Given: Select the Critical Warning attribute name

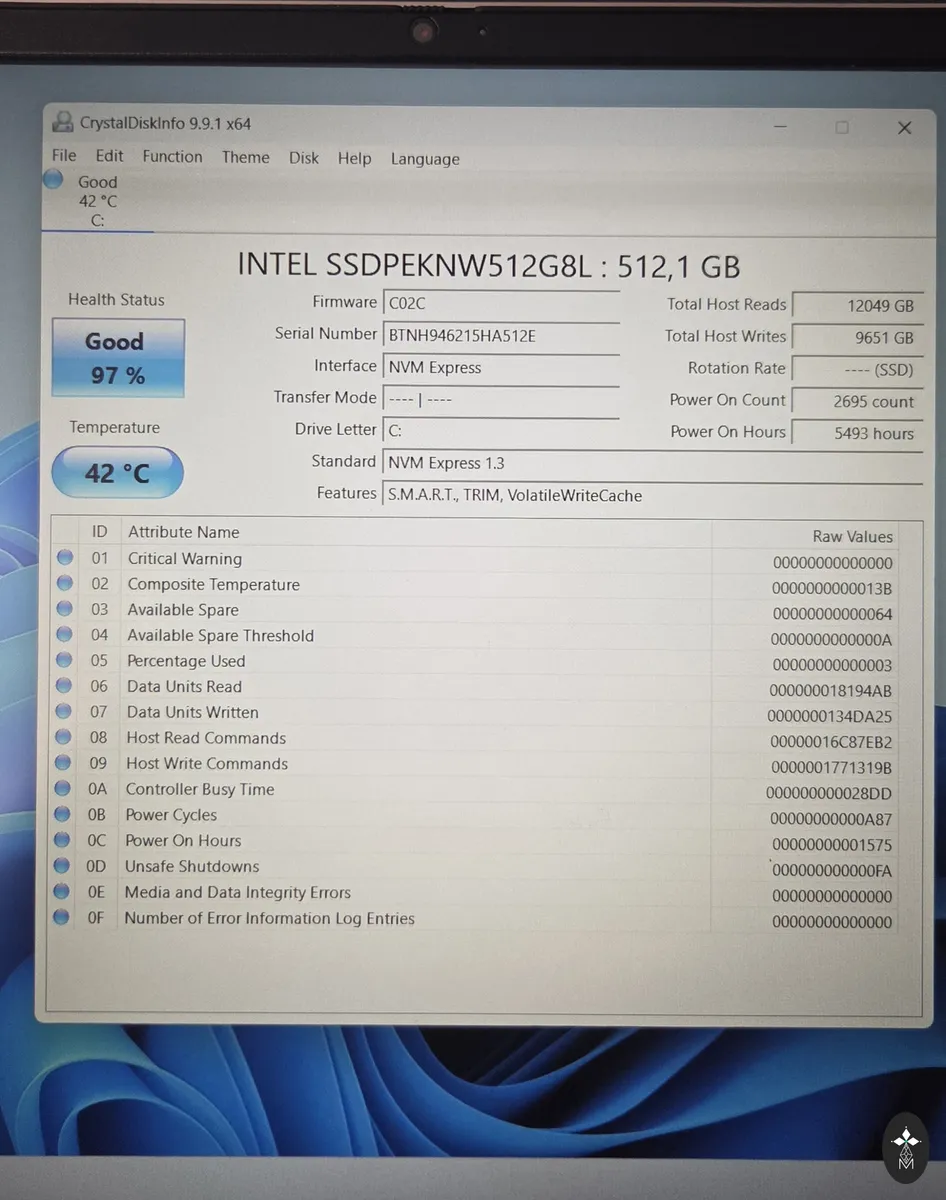Looking at the screenshot, I should [184, 558].
